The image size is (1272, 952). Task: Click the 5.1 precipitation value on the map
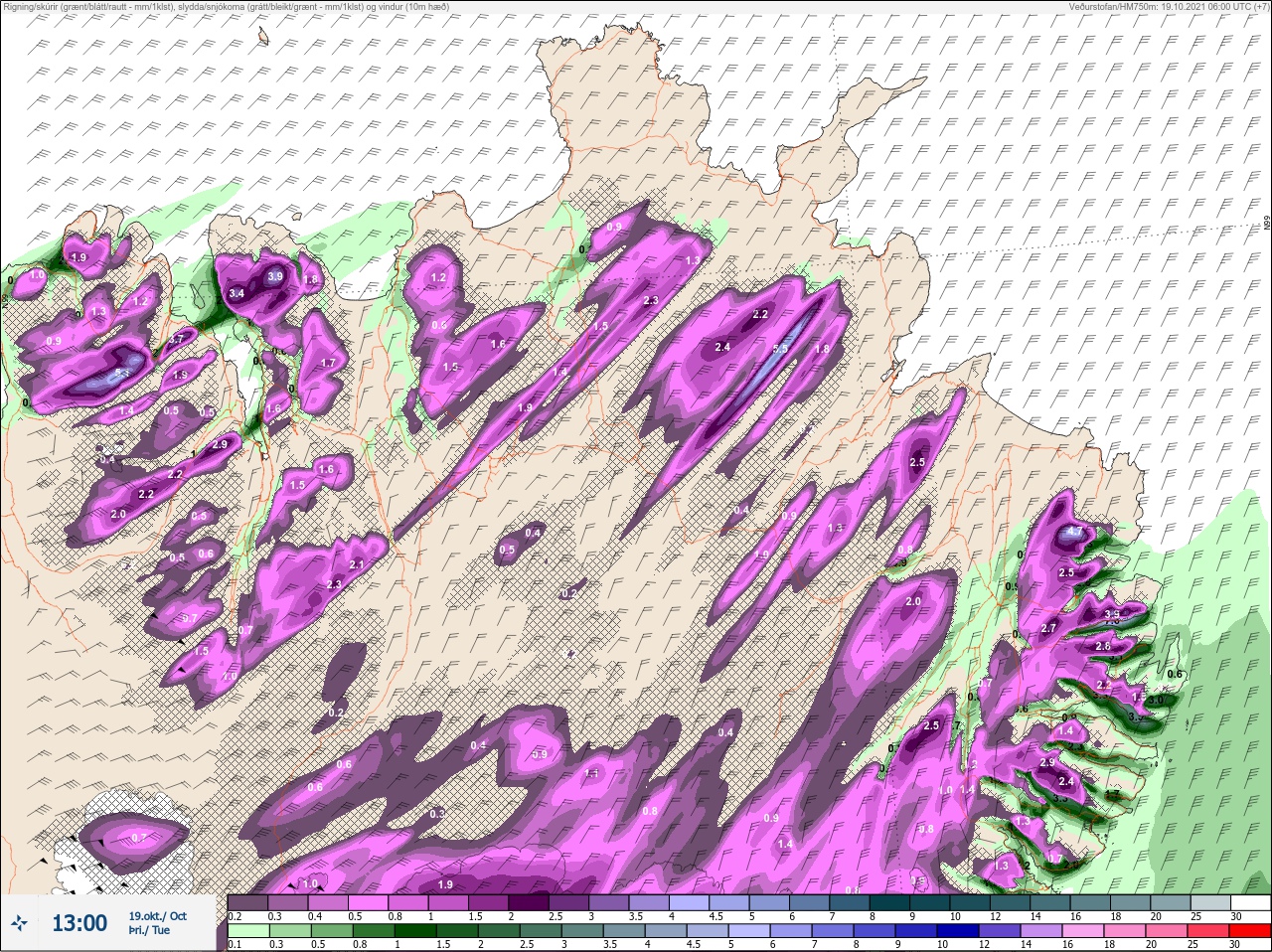coord(123,373)
